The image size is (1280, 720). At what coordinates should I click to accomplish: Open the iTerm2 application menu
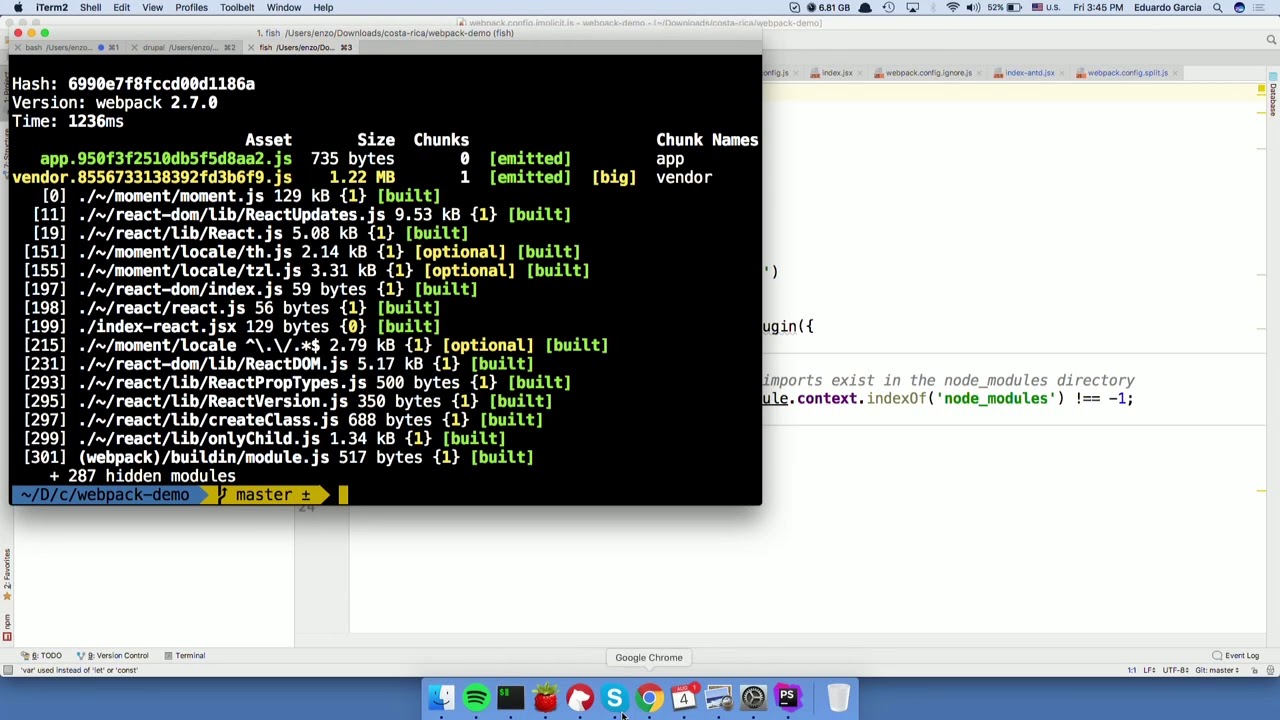pyautogui.click(x=52, y=7)
